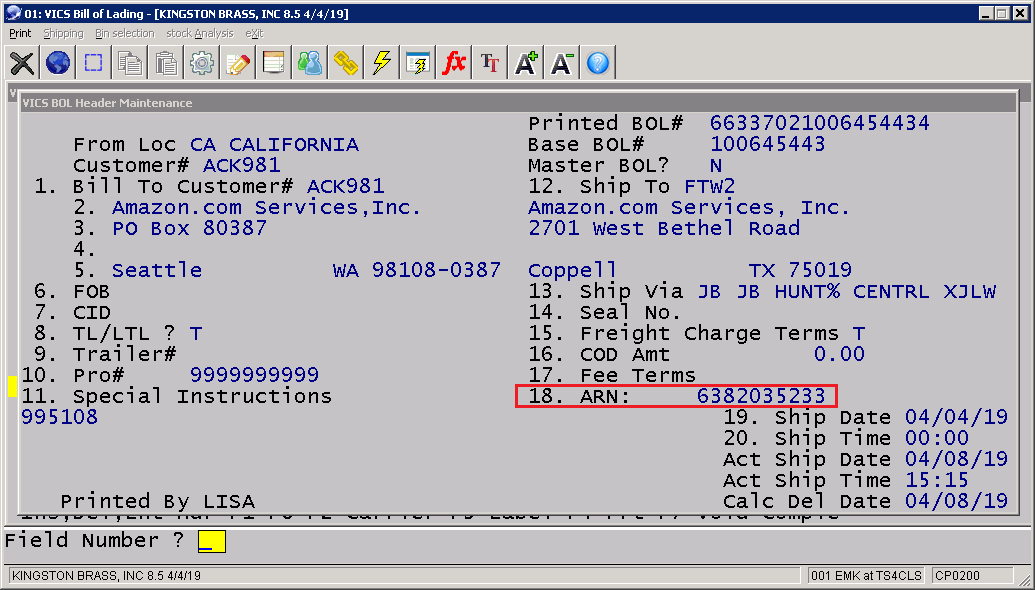Decrease font size with A- icon
This screenshot has width=1035, height=590.
coord(561,63)
